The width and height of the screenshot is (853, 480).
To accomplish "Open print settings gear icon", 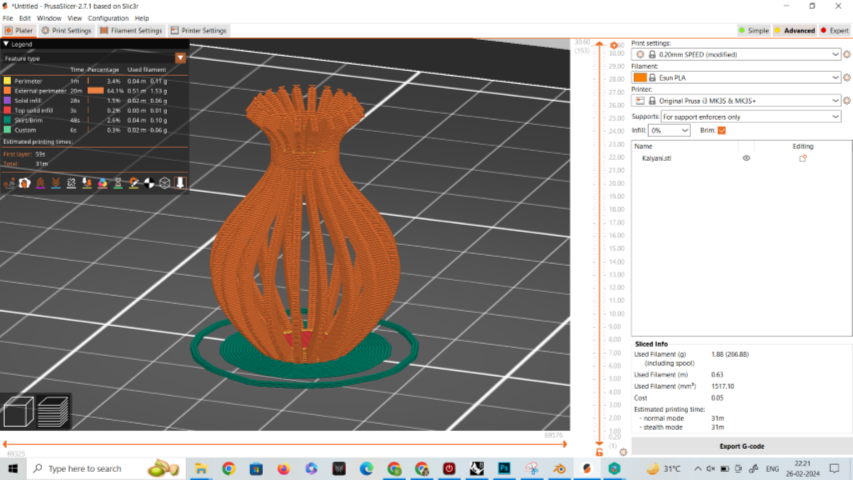I will [846, 54].
